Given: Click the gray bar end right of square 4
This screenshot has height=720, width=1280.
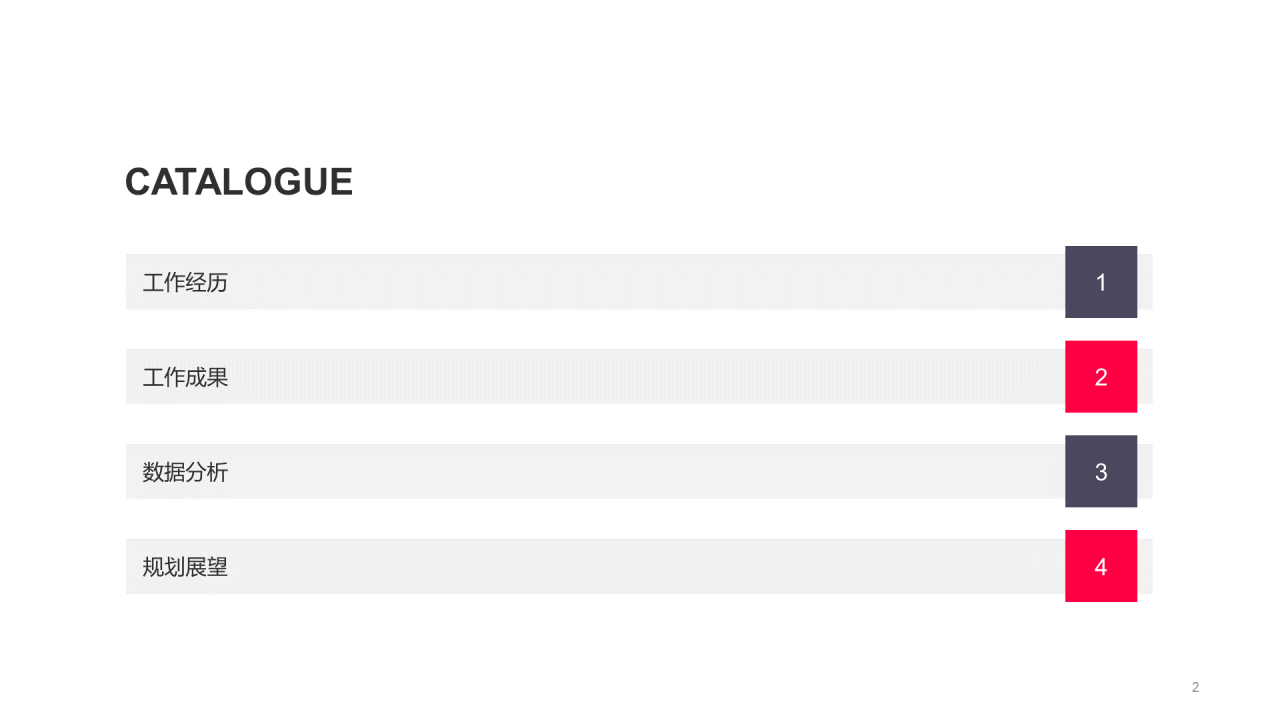Looking at the screenshot, I should [1145, 567].
